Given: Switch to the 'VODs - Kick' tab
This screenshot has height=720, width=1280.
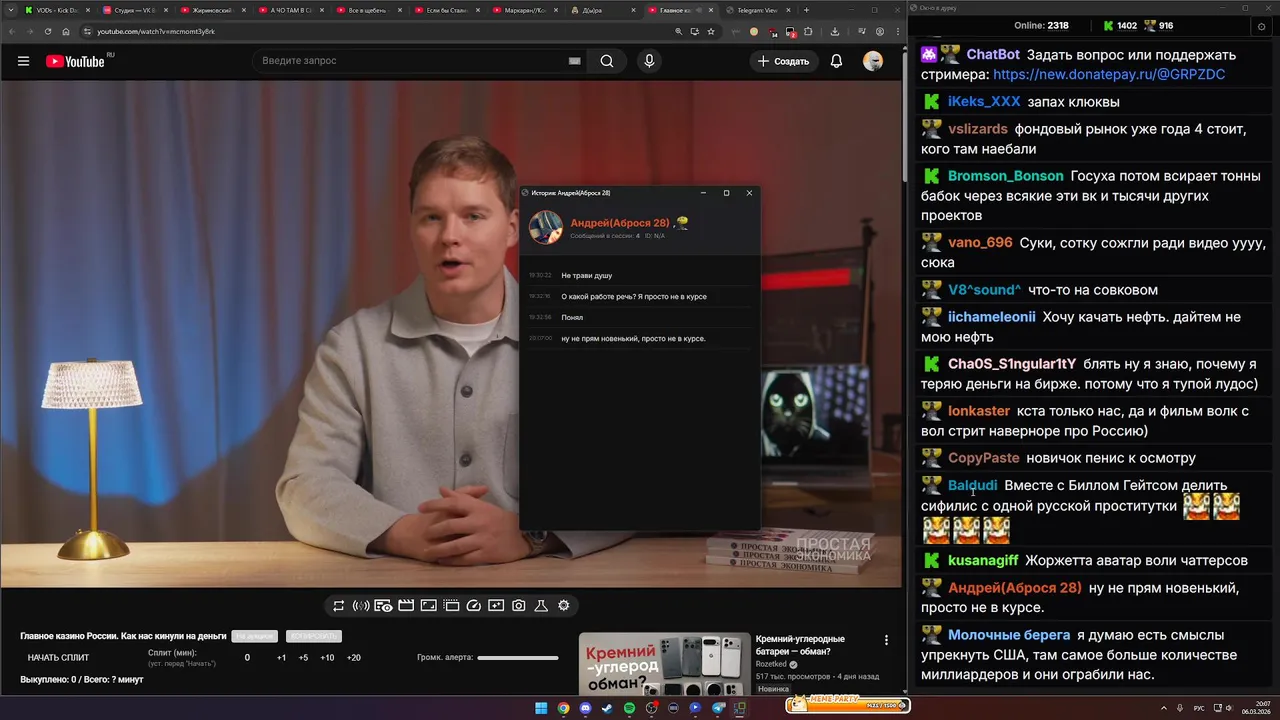Looking at the screenshot, I should [x=58, y=10].
